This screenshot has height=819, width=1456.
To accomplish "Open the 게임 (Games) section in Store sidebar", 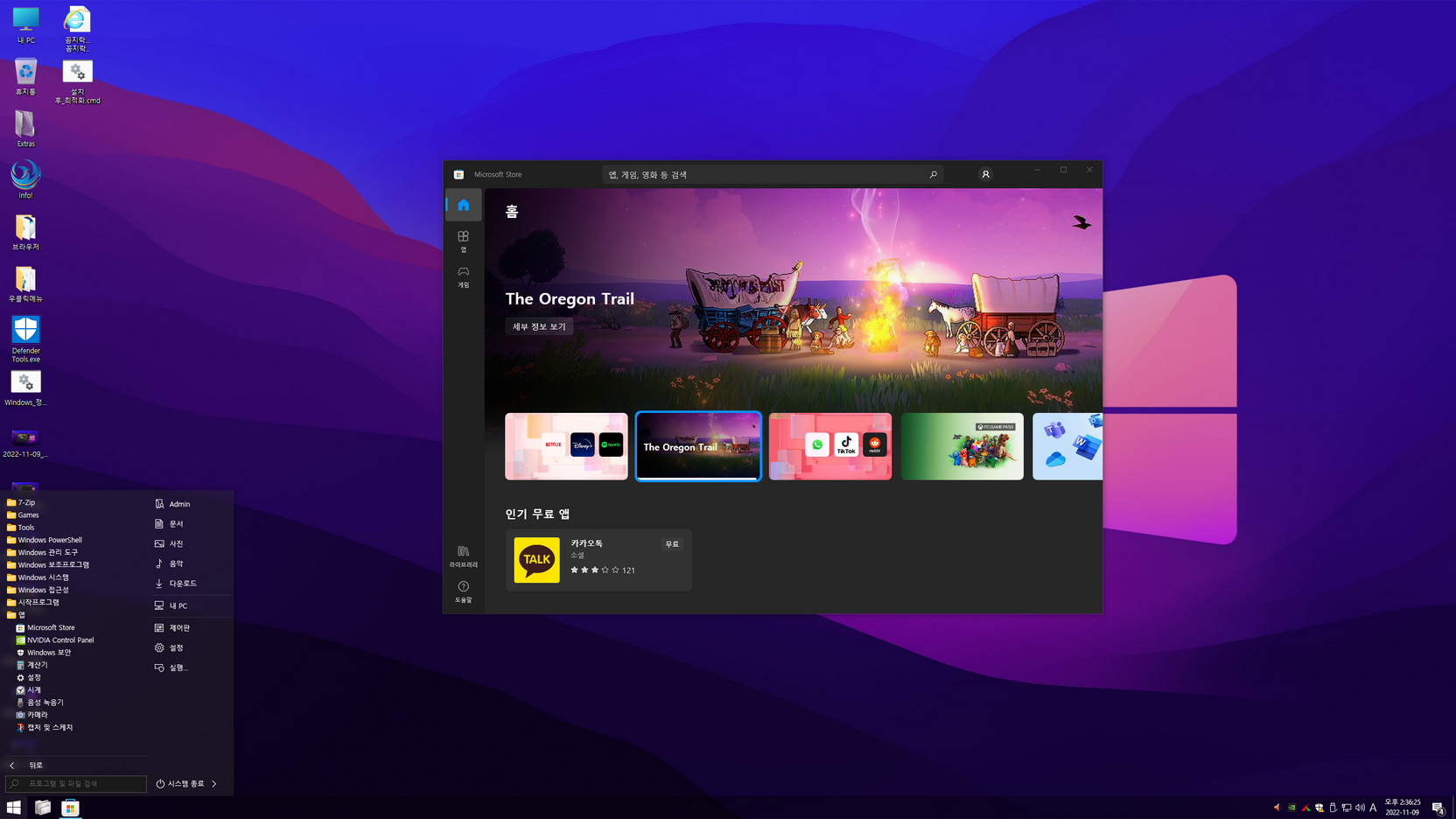I will pos(463,276).
